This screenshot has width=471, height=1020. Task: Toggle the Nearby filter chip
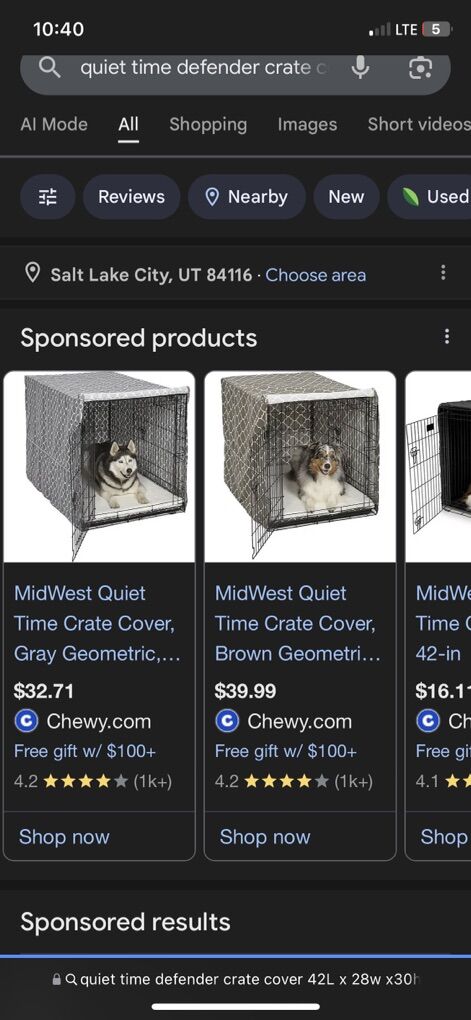[247, 196]
